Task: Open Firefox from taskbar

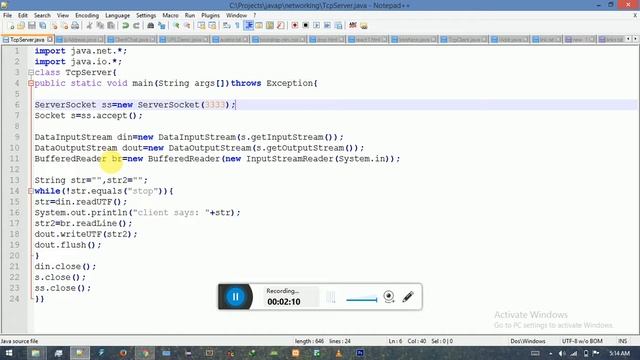Action: click(123, 353)
